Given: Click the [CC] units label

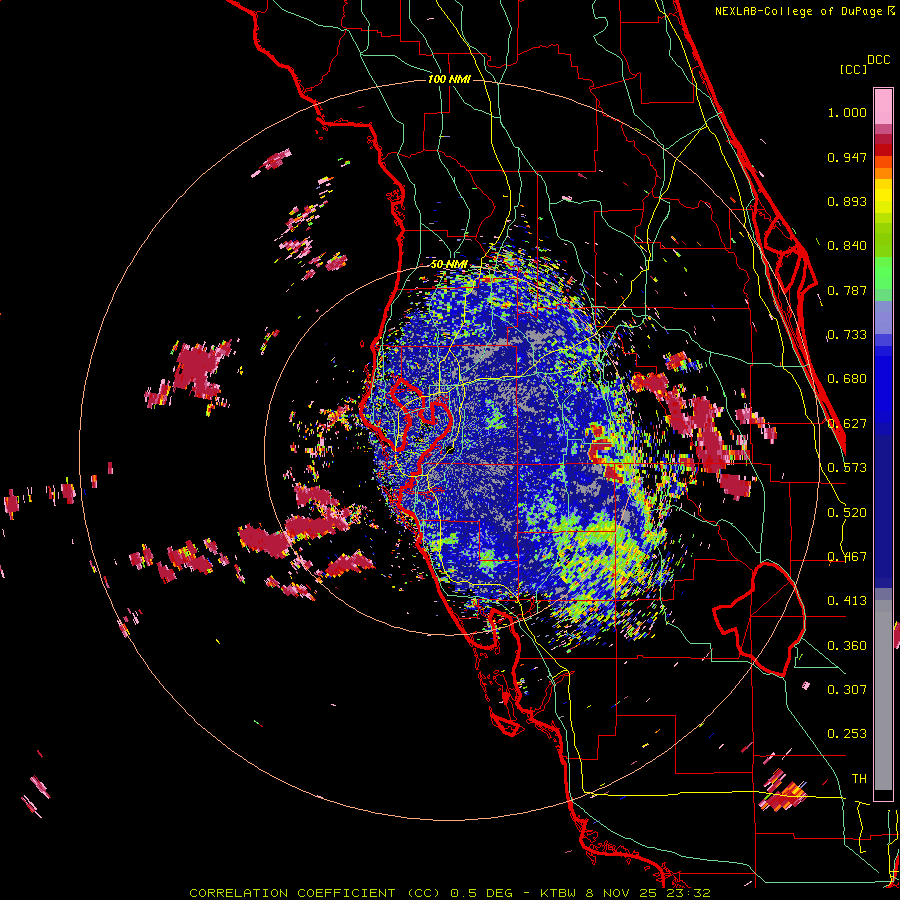Looking at the screenshot, I should pyautogui.click(x=853, y=69).
